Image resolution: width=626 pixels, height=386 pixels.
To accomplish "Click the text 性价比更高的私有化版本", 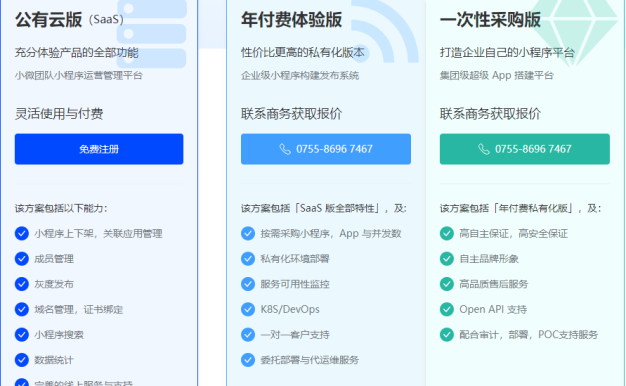I will [x=303, y=53].
